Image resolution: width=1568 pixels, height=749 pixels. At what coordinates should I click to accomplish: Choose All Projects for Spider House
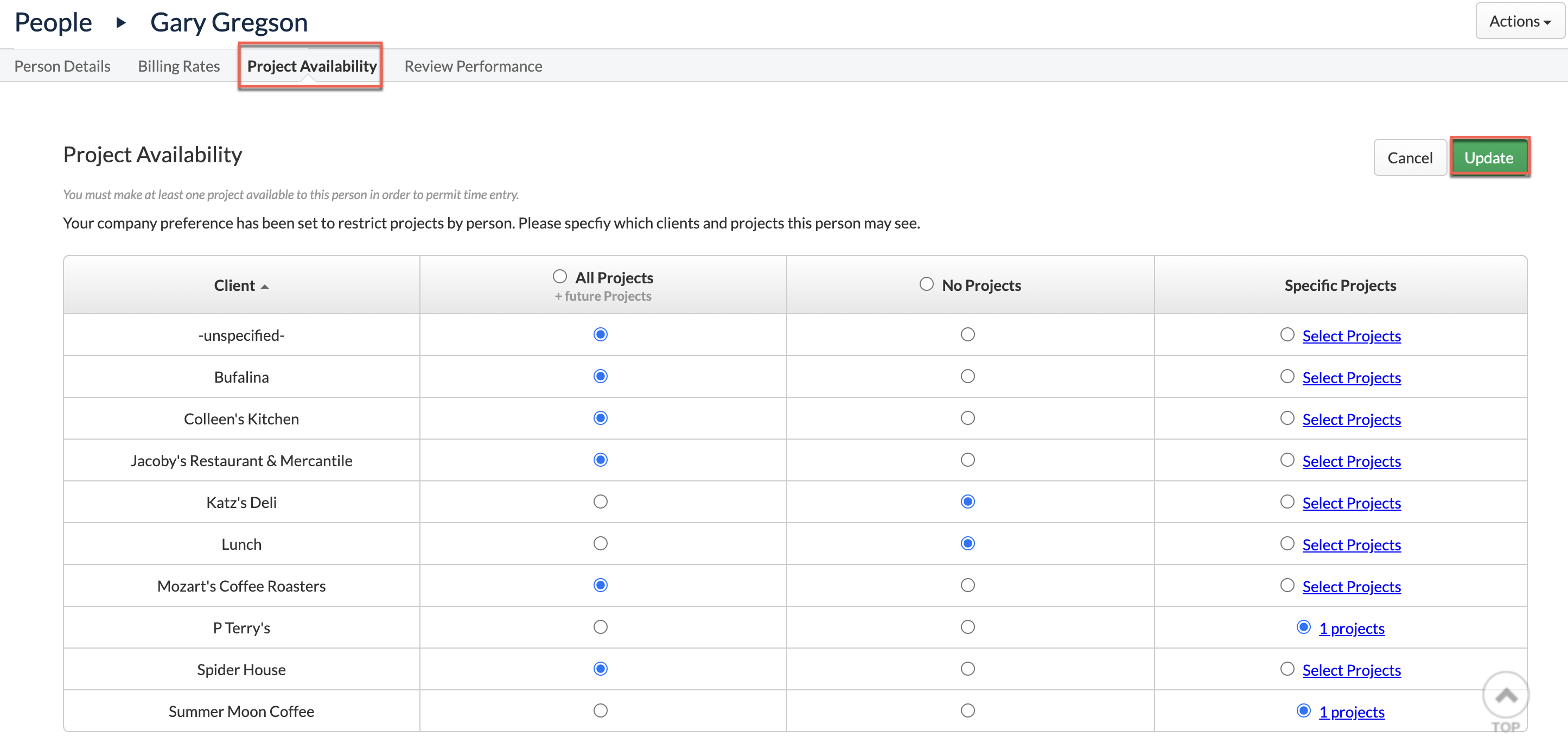[600, 669]
